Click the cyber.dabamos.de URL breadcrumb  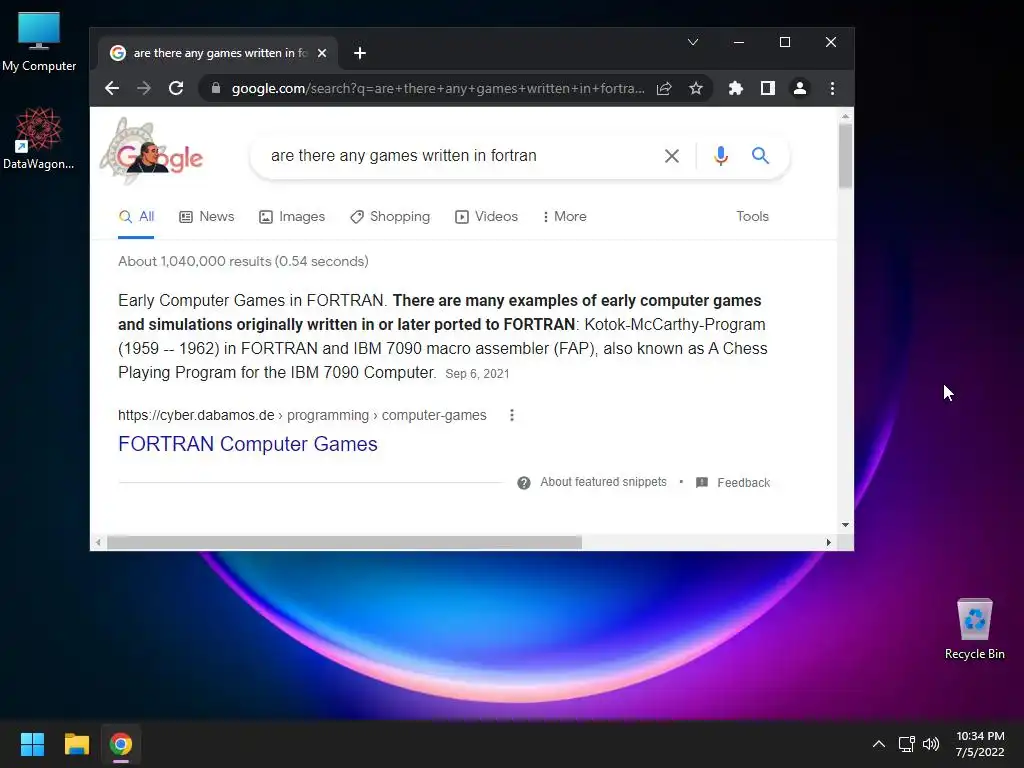point(302,415)
